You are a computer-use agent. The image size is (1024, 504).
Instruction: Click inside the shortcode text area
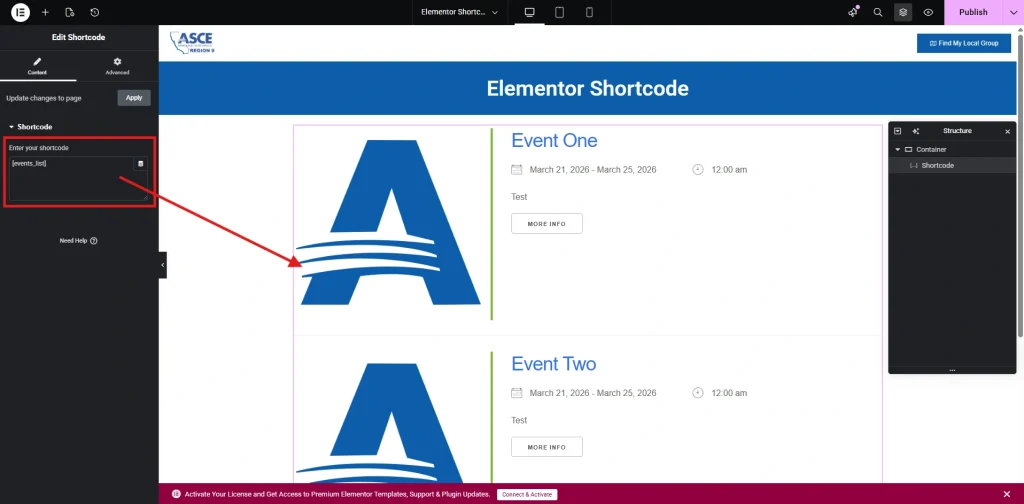coord(78,178)
